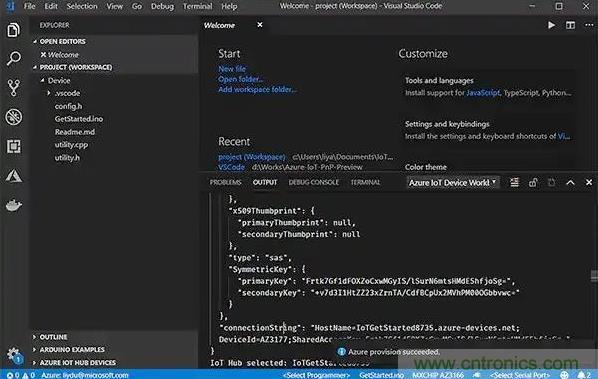The height and width of the screenshot is (379, 598).
Task: Open the Extensions view icon
Action: 14,146
